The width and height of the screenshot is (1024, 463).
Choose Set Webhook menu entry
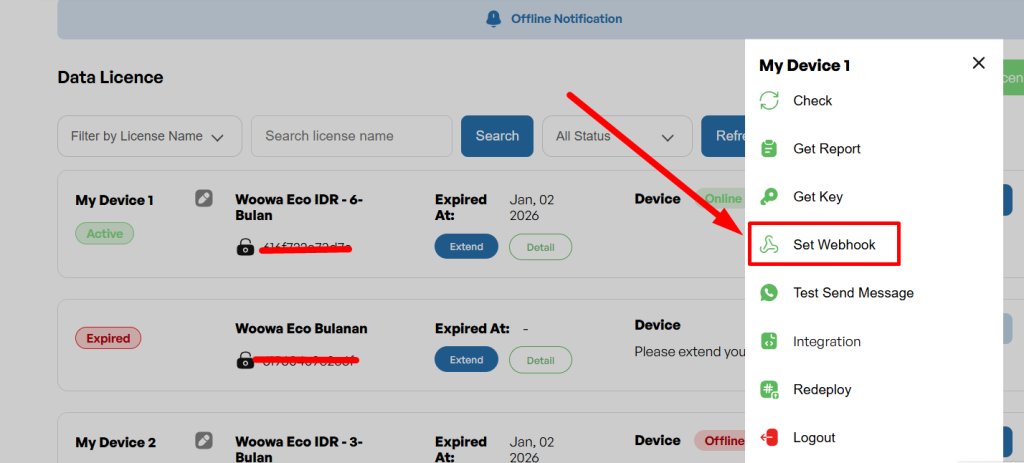pyautogui.click(x=834, y=245)
